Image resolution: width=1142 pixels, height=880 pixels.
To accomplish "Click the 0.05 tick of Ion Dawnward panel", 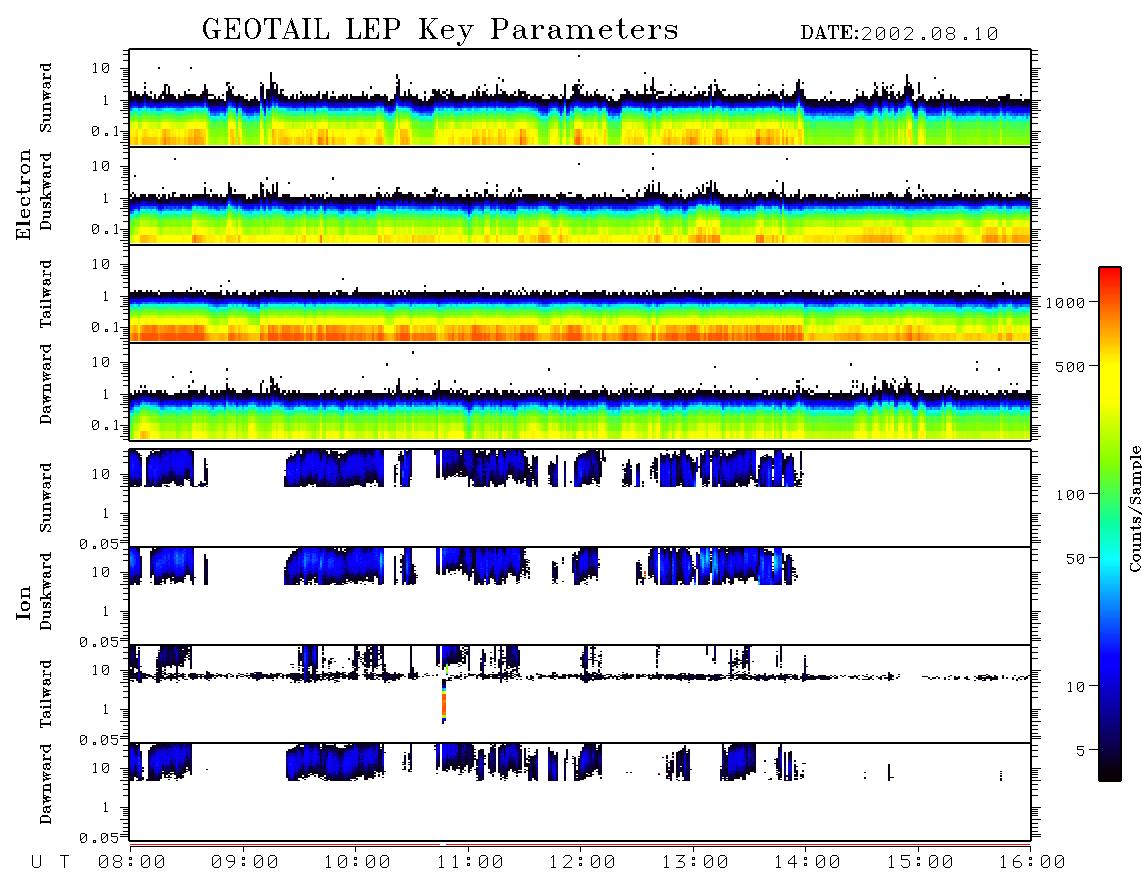I will (x=98, y=838).
